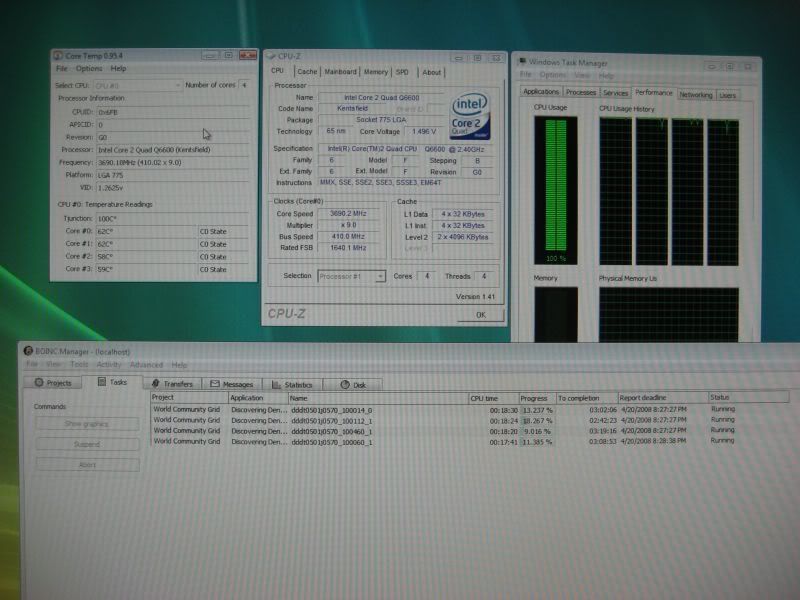This screenshot has height=600, width=800.
Task: Open File menu in Core Temp
Action: [x=62, y=68]
